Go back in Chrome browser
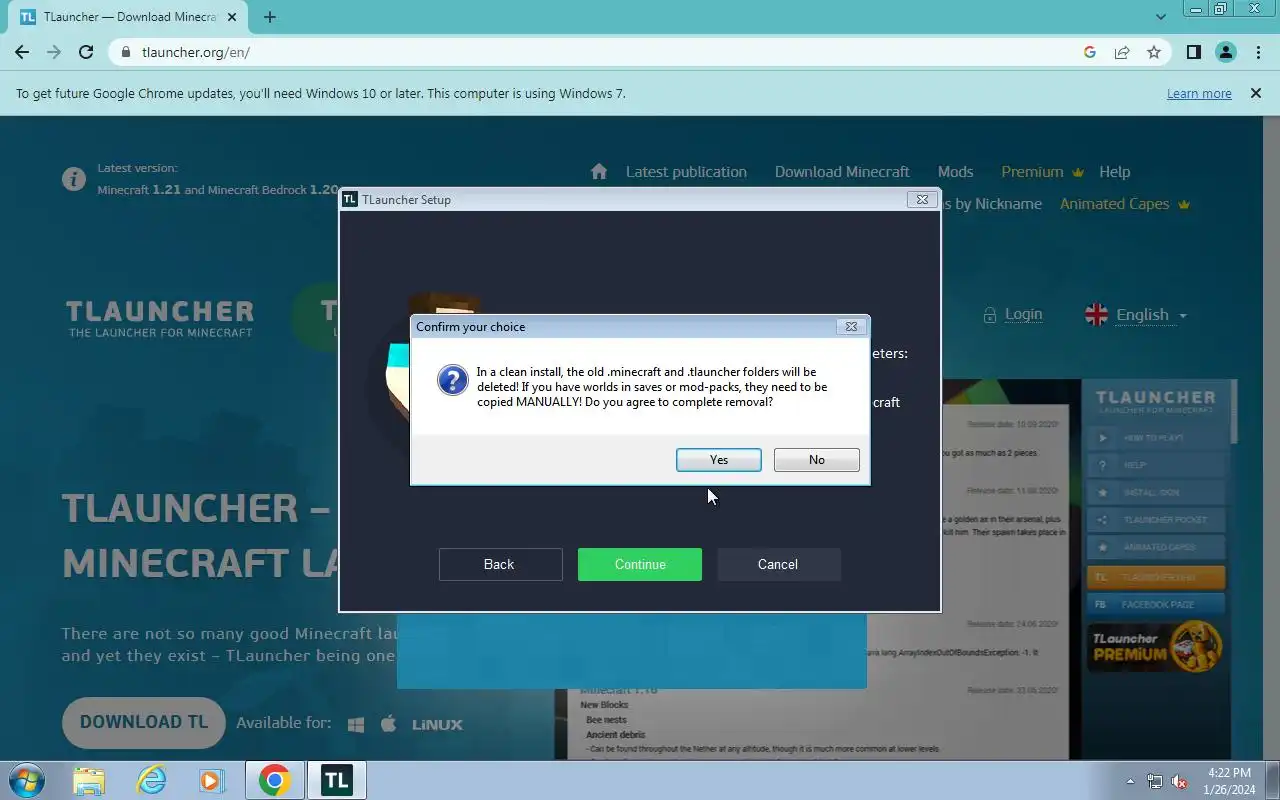Screen dimensions: 1280x800 point(22,52)
